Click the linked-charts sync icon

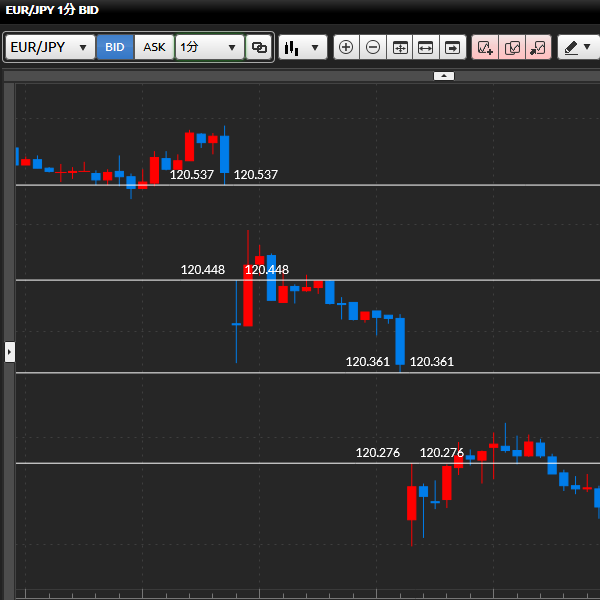click(259, 47)
